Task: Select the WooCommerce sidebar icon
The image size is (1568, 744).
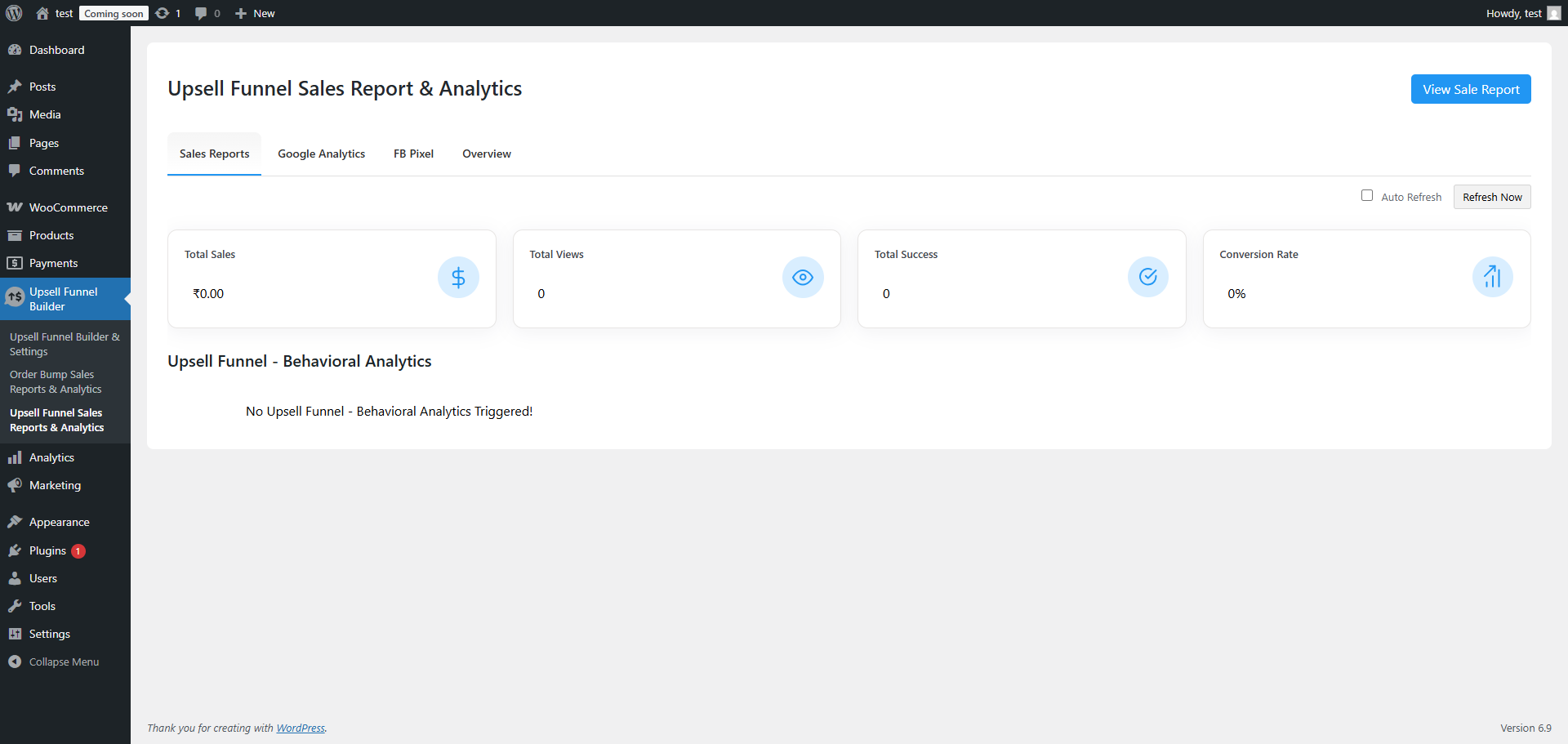Action: point(16,207)
